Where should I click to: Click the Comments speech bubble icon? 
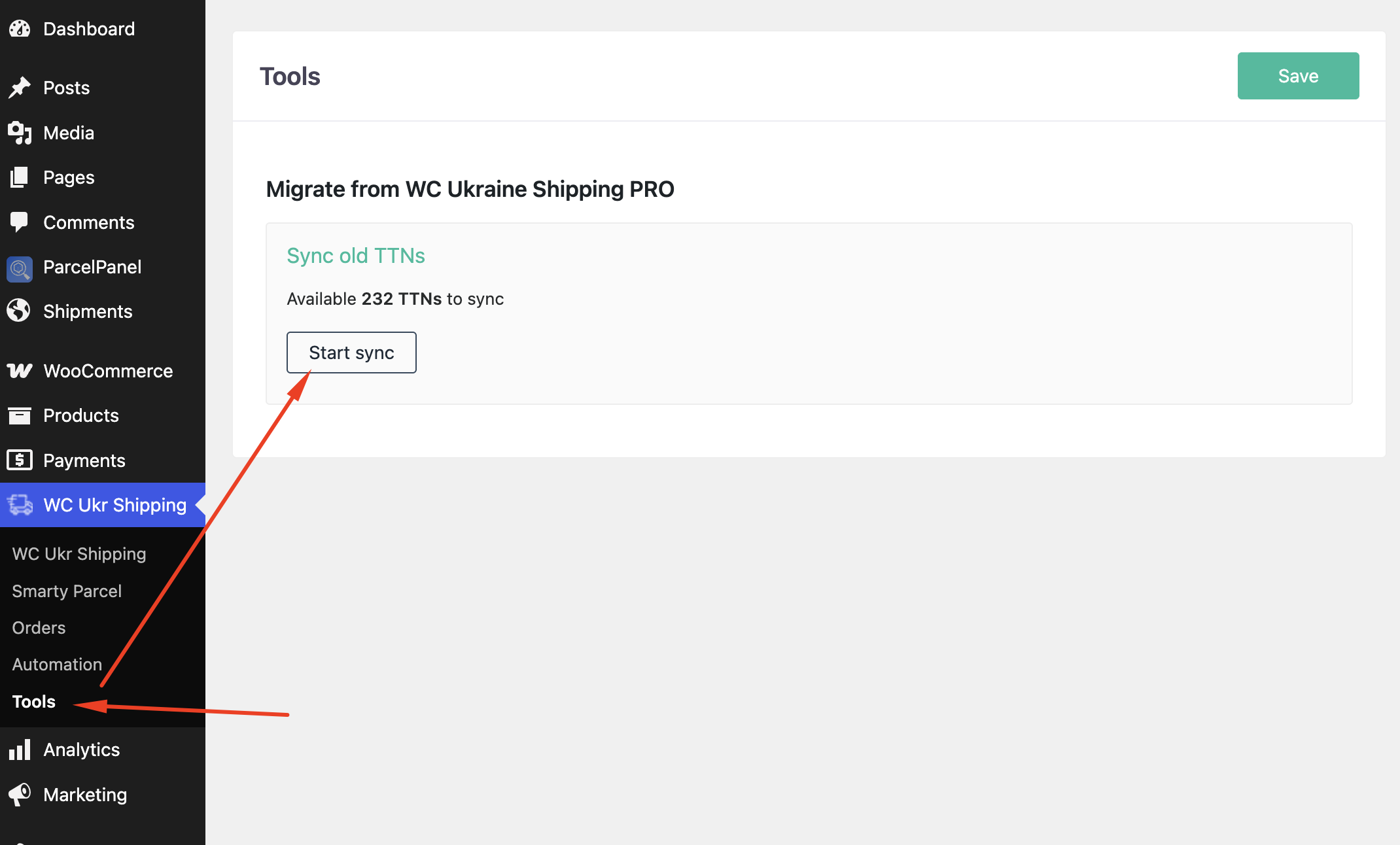20,222
